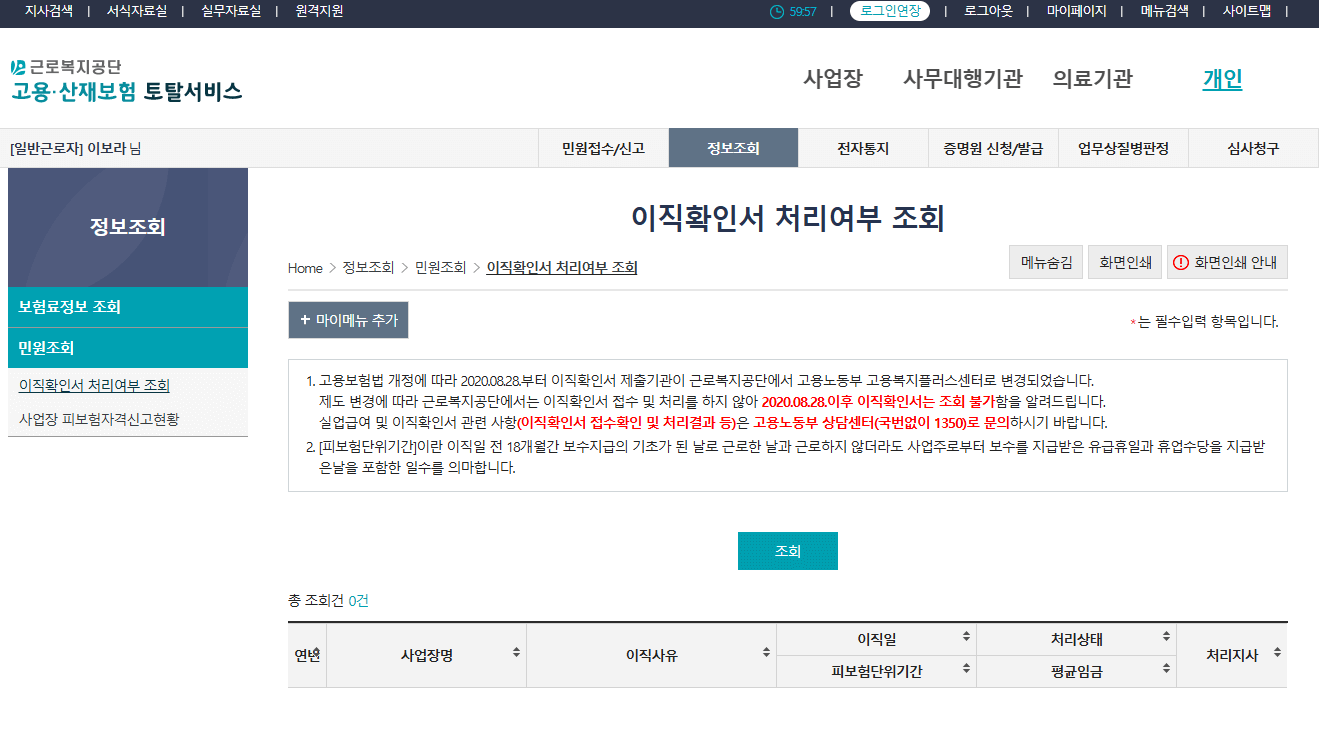The height and width of the screenshot is (743, 1319).
Task: Click the 조회 search button
Action: (x=787, y=550)
